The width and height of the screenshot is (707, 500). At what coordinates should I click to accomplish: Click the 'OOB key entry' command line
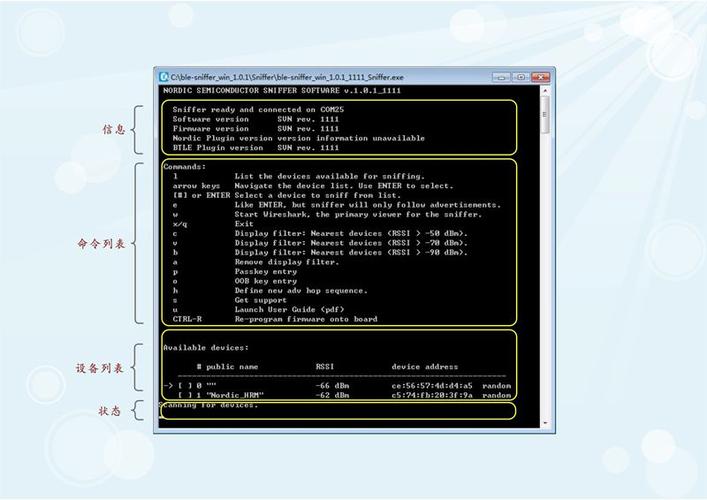[234, 281]
